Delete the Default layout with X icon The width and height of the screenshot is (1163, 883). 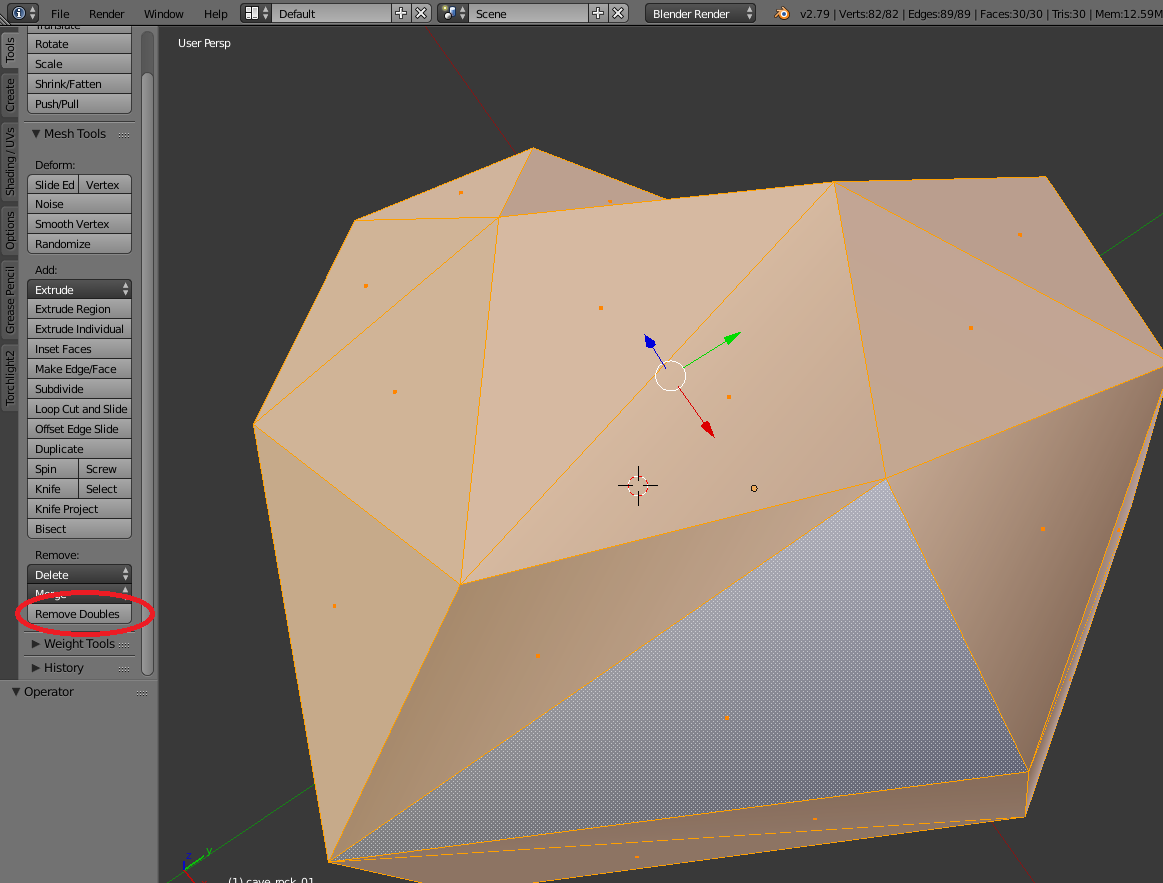tap(421, 14)
